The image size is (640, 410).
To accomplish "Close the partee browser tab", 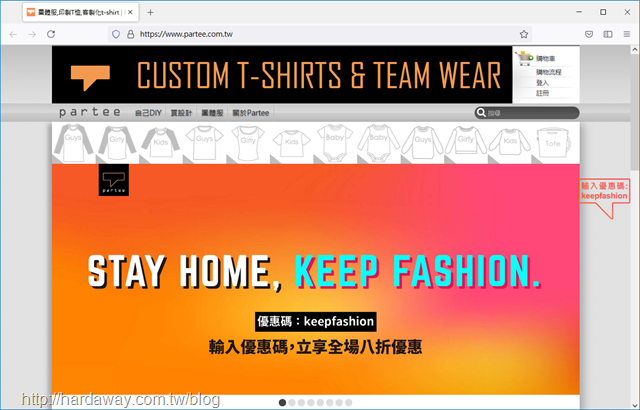I will coord(130,13).
